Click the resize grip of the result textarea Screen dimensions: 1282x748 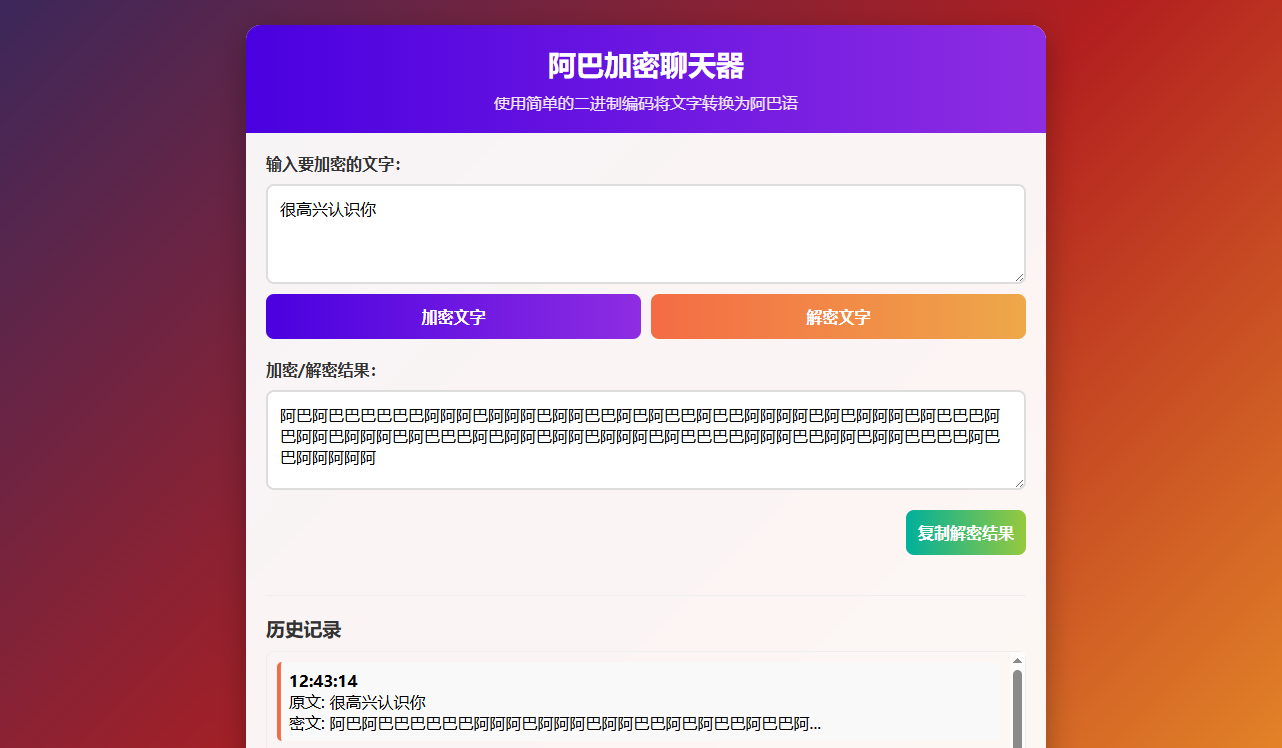1018,482
